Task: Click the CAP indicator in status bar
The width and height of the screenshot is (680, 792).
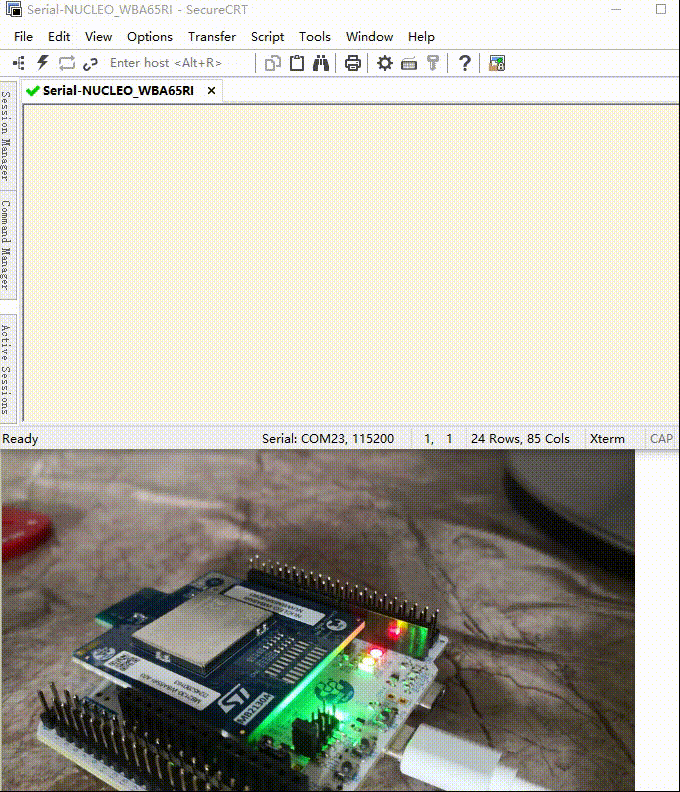Action: pos(661,438)
